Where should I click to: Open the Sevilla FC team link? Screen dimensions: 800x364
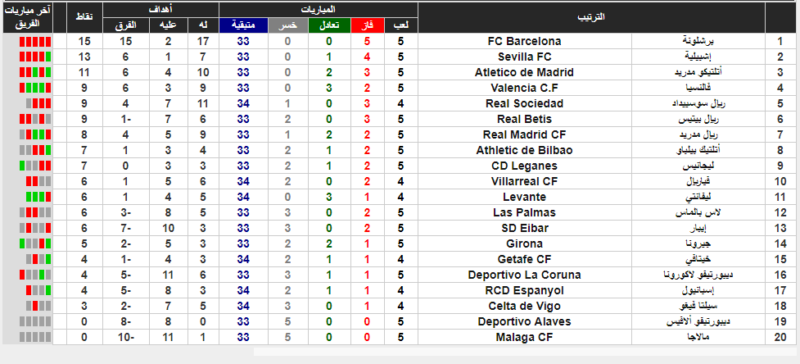point(524,57)
